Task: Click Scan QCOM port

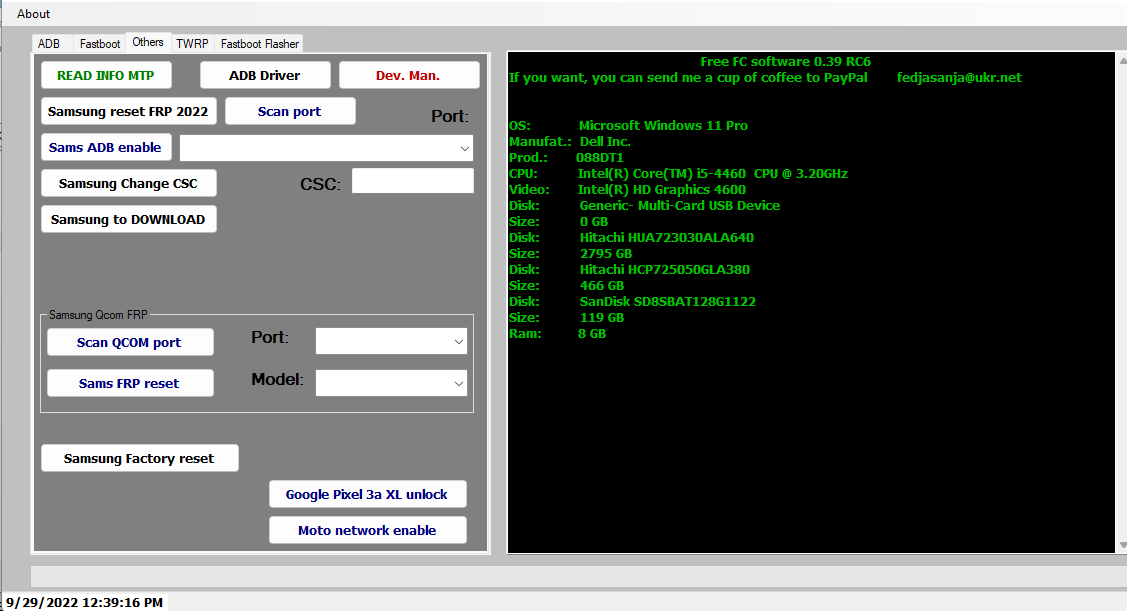Action: [130, 341]
